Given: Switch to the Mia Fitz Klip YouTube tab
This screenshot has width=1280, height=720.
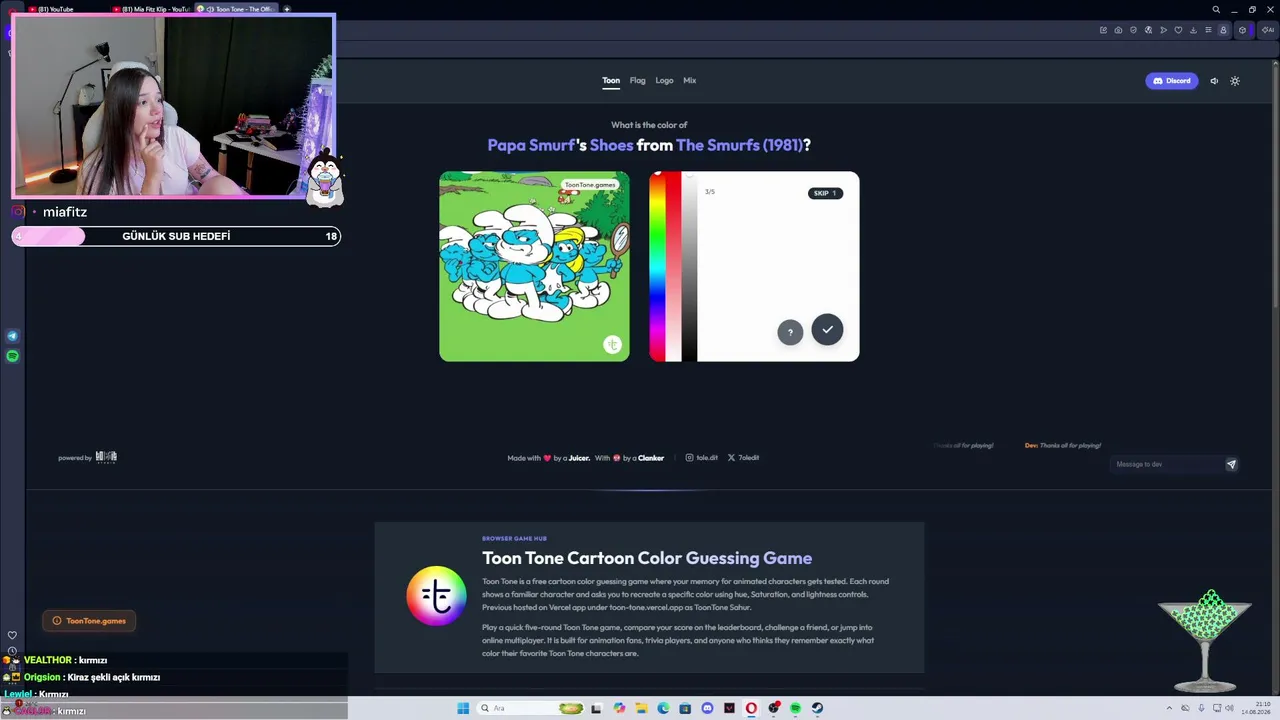Looking at the screenshot, I should [150, 9].
